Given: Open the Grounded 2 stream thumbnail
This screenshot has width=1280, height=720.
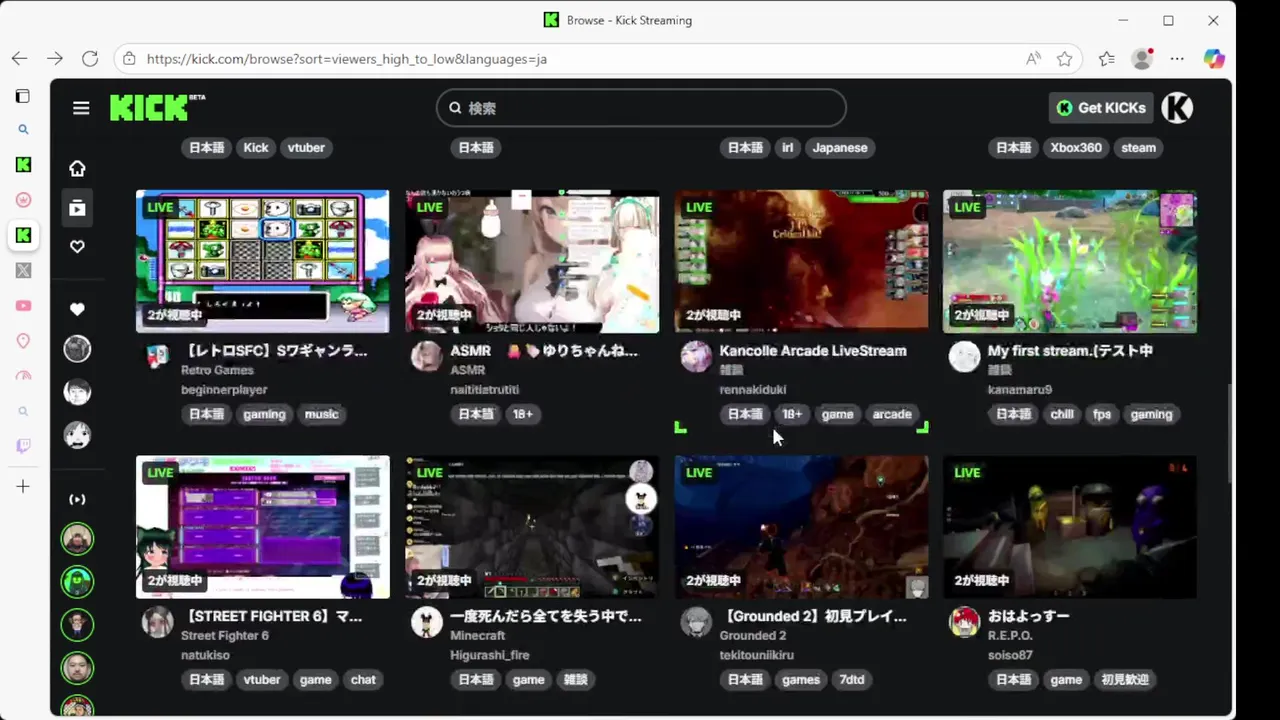Looking at the screenshot, I should [802, 527].
